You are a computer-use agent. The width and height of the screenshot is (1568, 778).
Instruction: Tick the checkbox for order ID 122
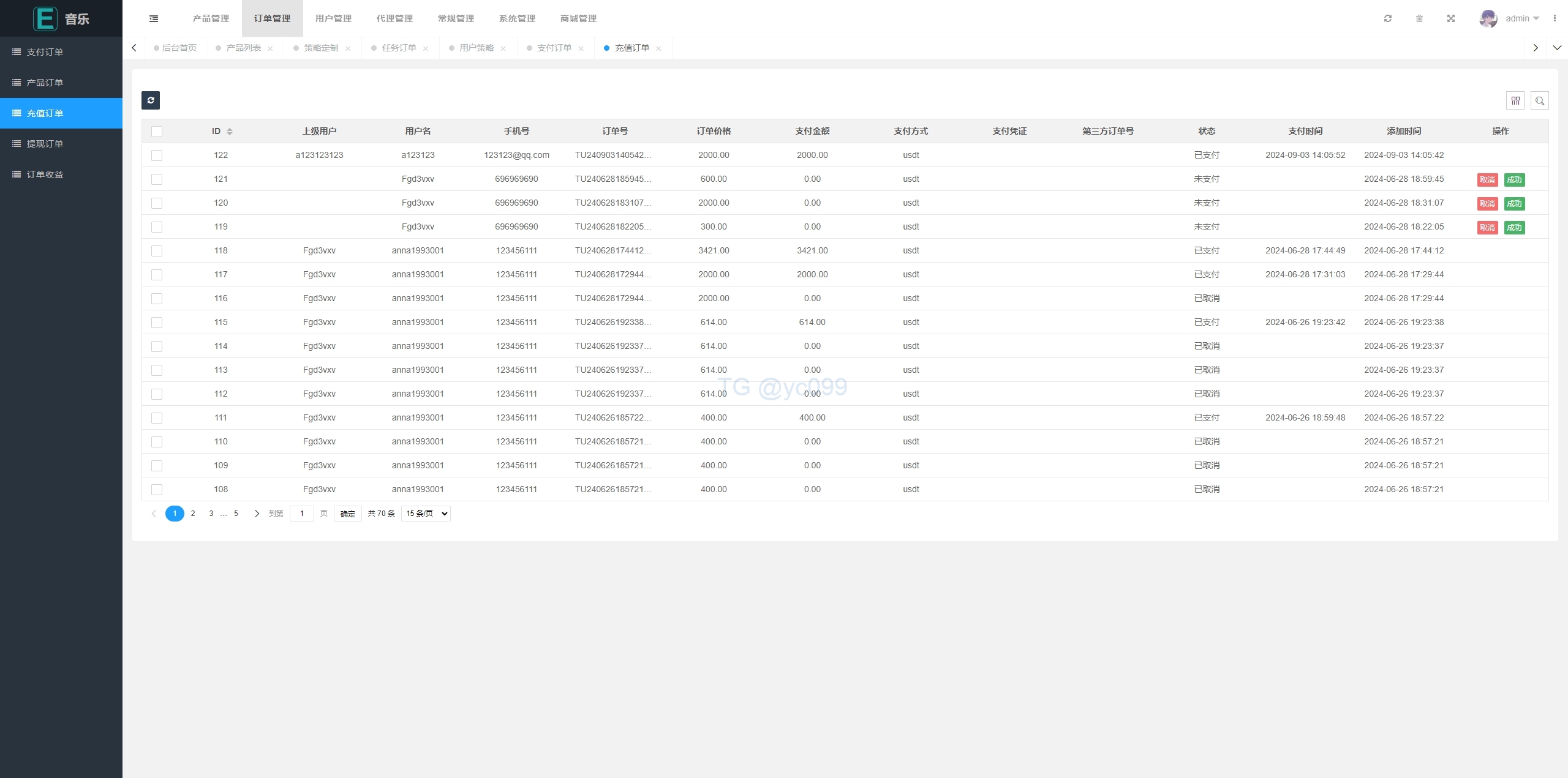pyautogui.click(x=157, y=155)
